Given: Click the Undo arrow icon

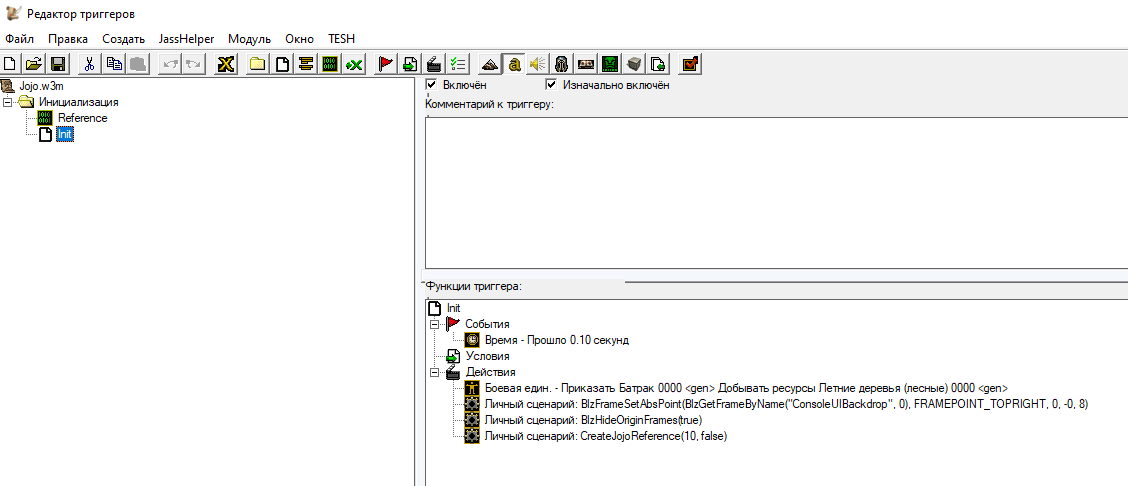Looking at the screenshot, I should [169, 64].
